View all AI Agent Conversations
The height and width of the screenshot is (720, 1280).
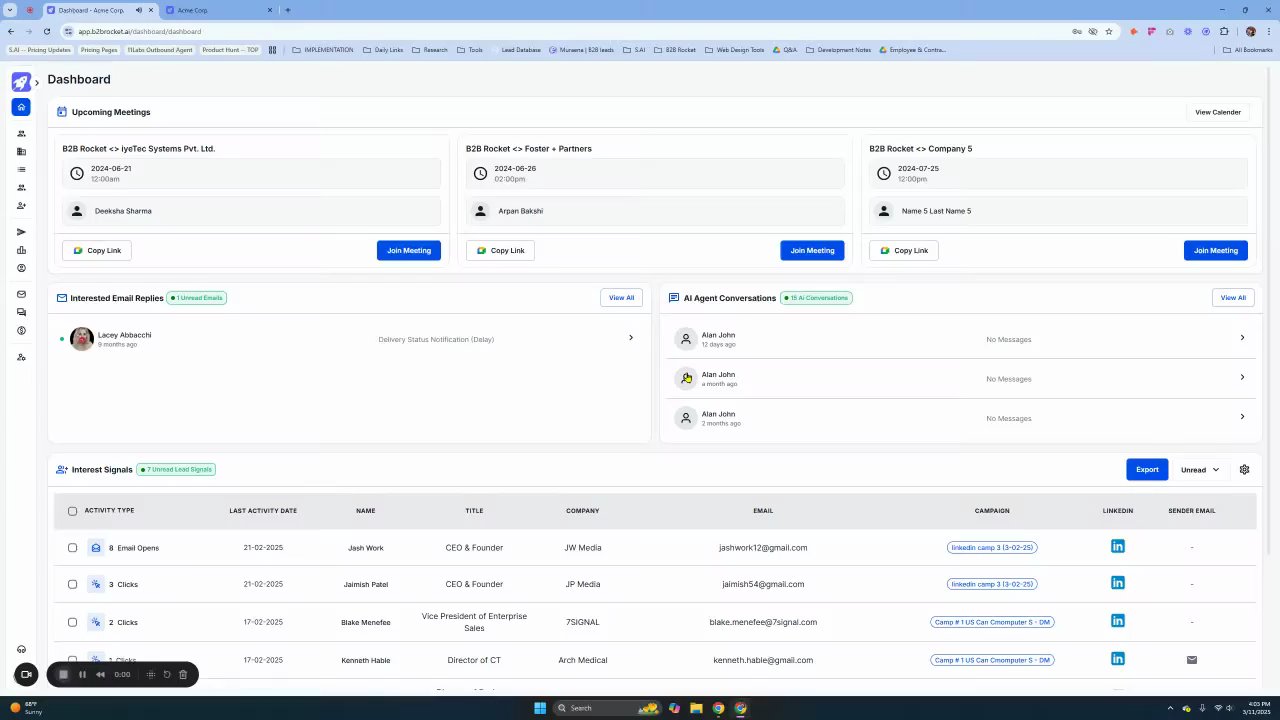[1233, 298]
